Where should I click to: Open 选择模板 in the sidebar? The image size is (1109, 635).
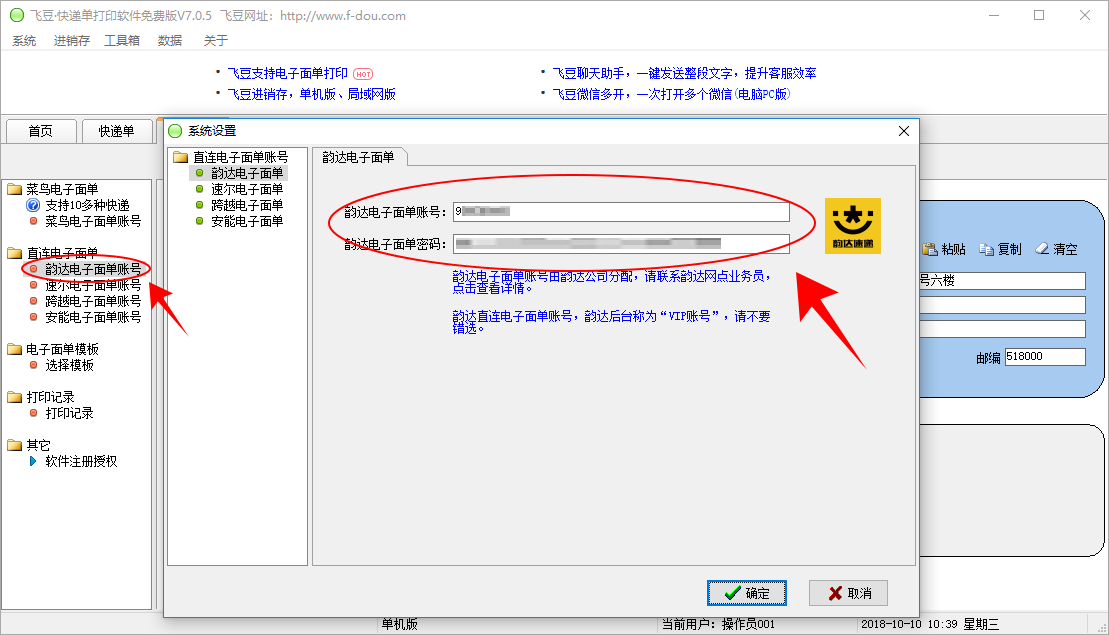(x=69, y=366)
